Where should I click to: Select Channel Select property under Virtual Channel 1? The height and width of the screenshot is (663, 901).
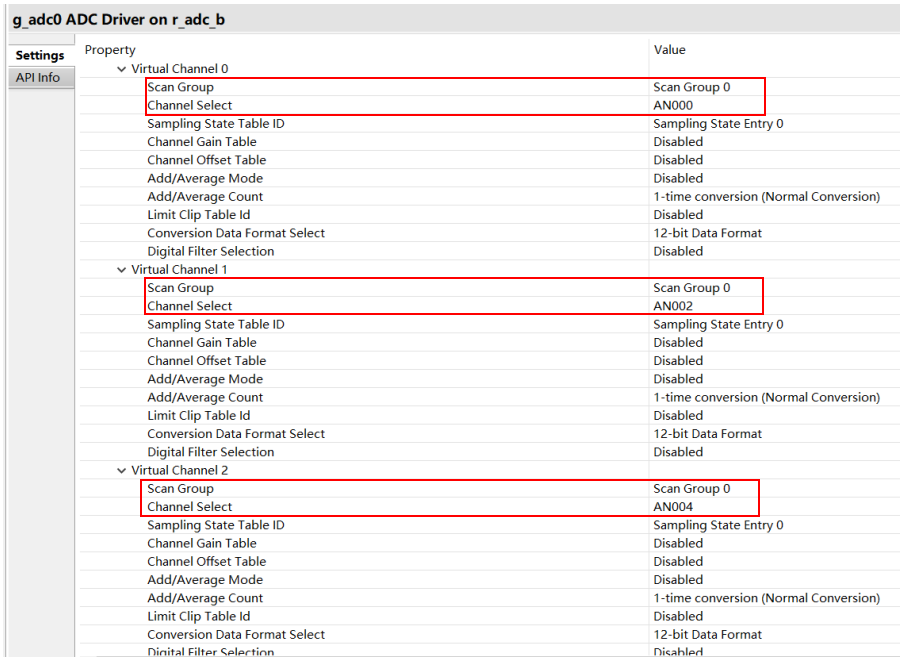click(x=190, y=306)
